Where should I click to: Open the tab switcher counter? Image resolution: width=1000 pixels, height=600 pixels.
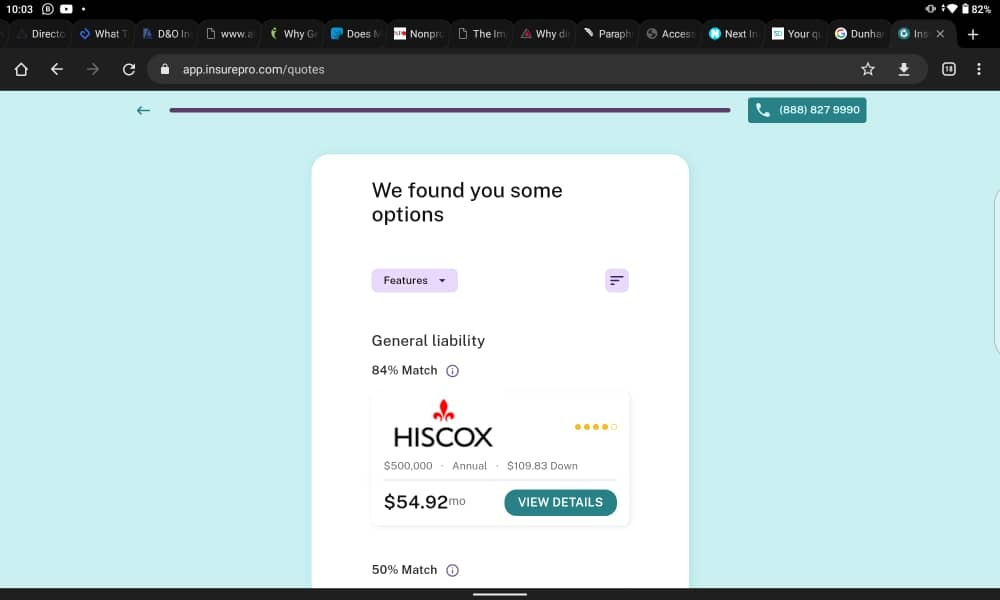click(x=948, y=70)
